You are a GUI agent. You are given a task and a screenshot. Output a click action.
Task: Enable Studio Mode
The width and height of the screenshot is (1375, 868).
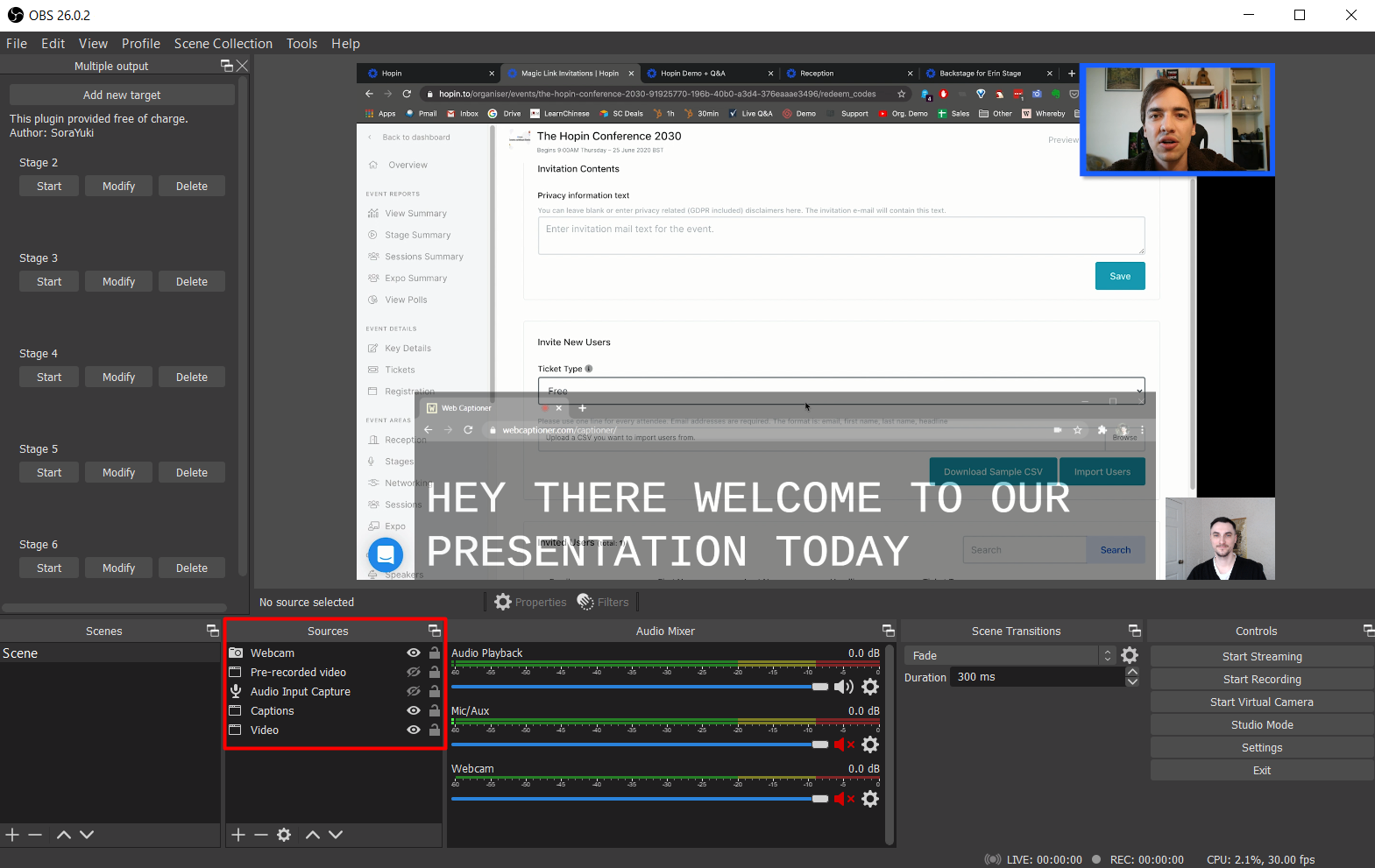pos(1262,724)
